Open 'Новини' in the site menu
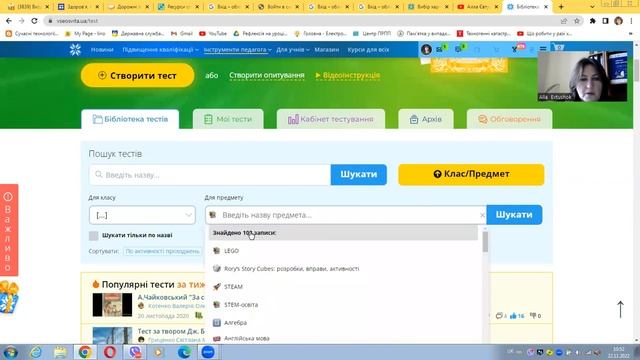 coord(102,50)
